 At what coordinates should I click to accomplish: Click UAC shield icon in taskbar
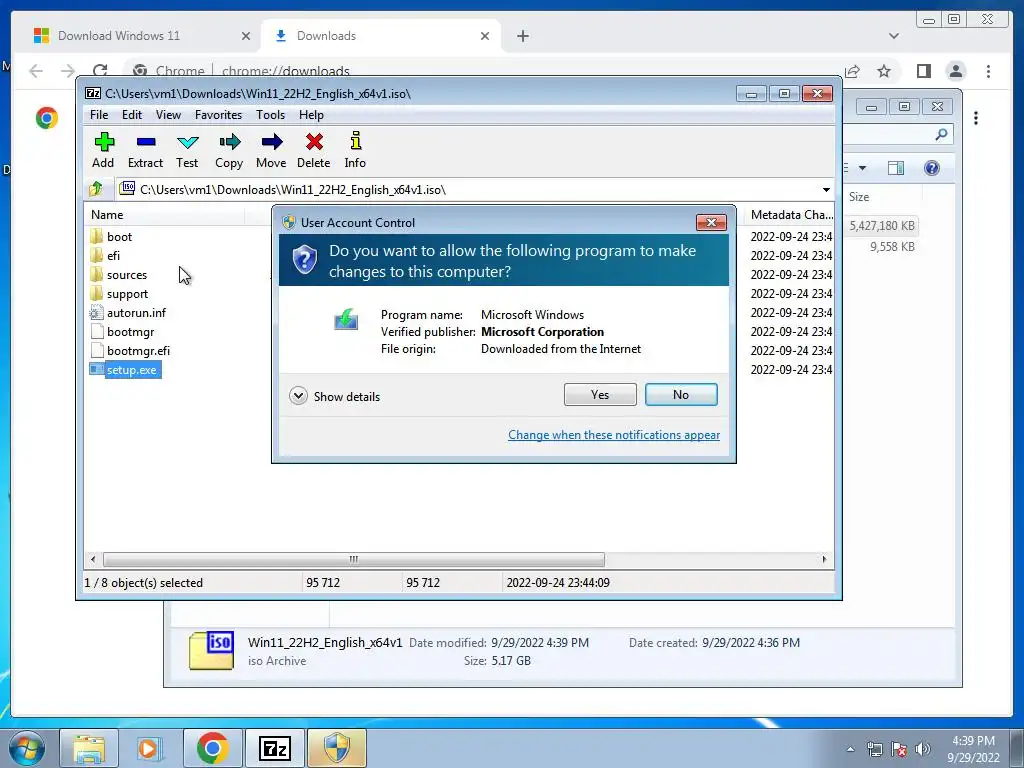tap(336, 749)
